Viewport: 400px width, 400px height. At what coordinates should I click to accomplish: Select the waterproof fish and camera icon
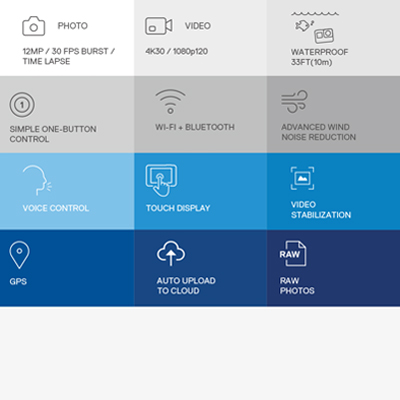pyautogui.click(x=315, y=28)
